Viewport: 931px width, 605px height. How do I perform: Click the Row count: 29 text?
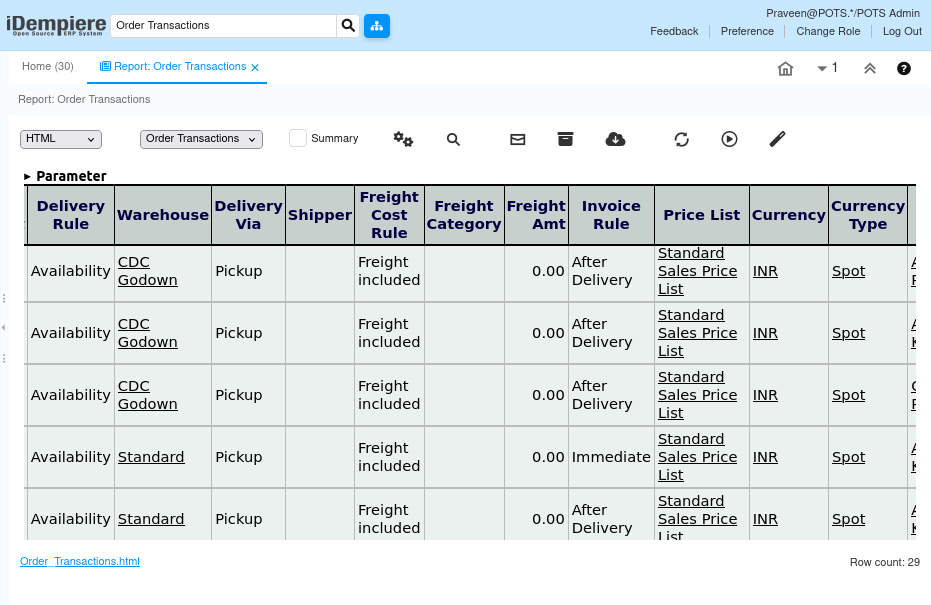pos(885,562)
